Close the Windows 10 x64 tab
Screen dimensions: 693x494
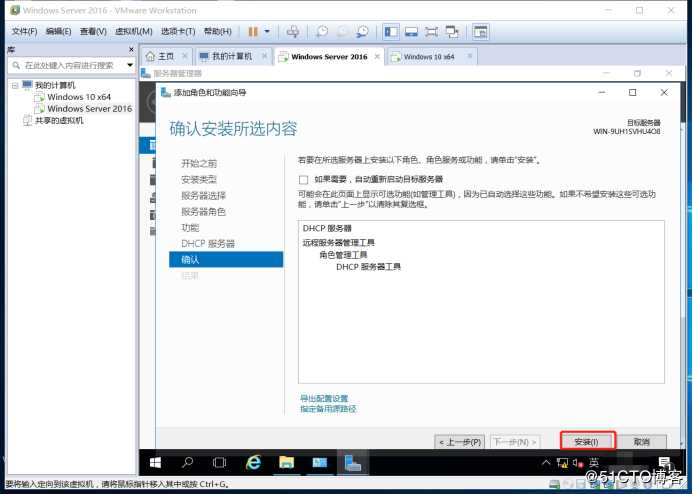(x=470, y=56)
